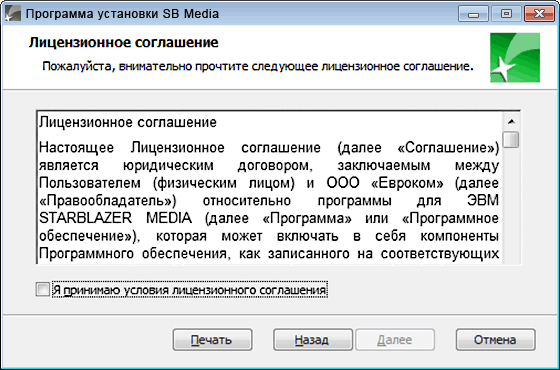Click the heading Лицензионное соглашение
The image size is (560, 370).
[124, 42]
